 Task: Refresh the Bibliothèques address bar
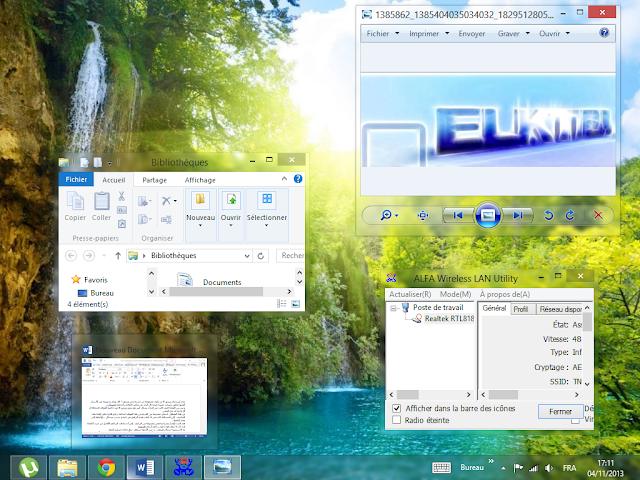pos(260,256)
